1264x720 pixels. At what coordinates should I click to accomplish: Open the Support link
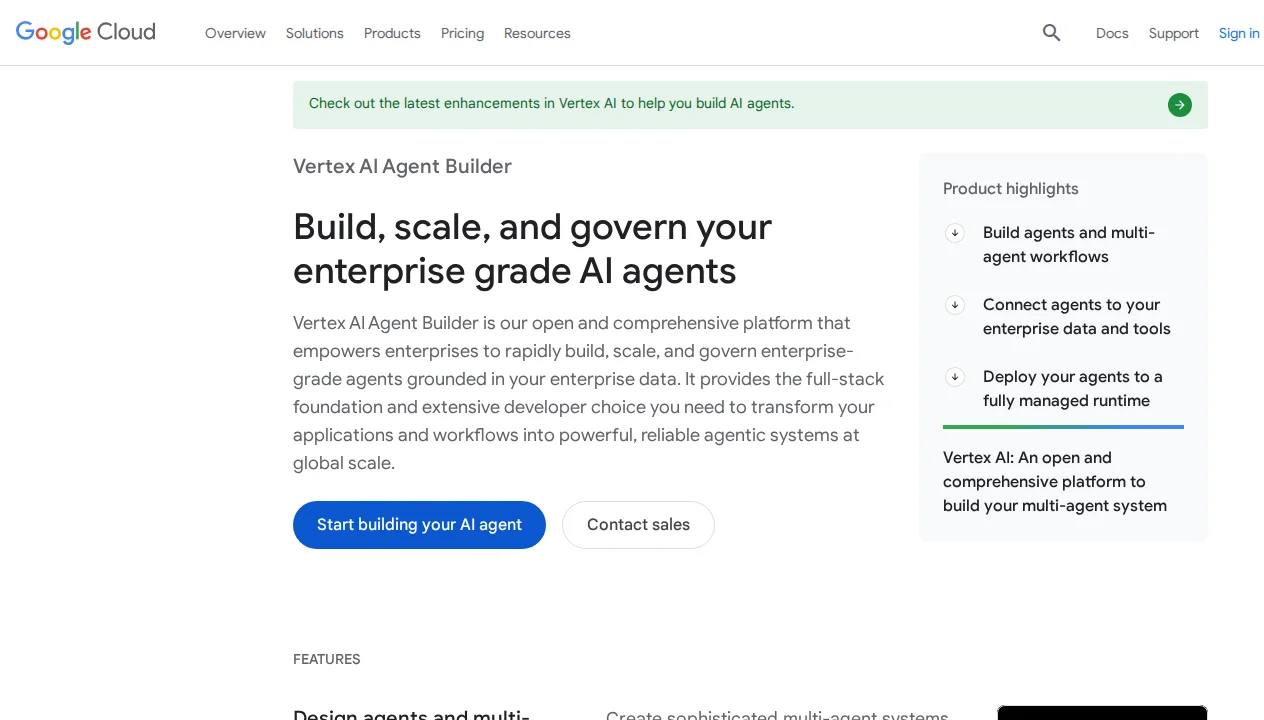1173,33
